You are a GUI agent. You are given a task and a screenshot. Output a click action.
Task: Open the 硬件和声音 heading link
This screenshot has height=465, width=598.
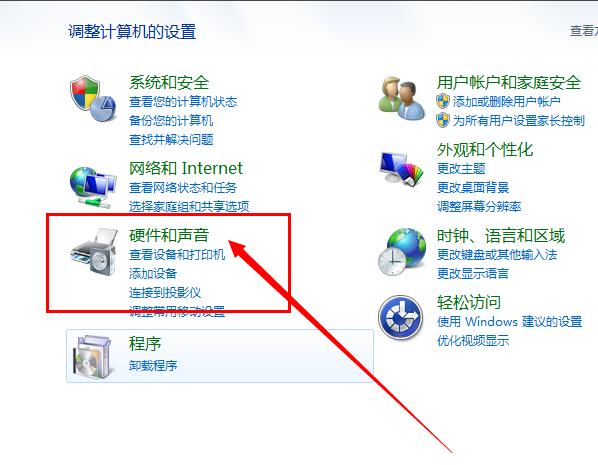(x=169, y=235)
